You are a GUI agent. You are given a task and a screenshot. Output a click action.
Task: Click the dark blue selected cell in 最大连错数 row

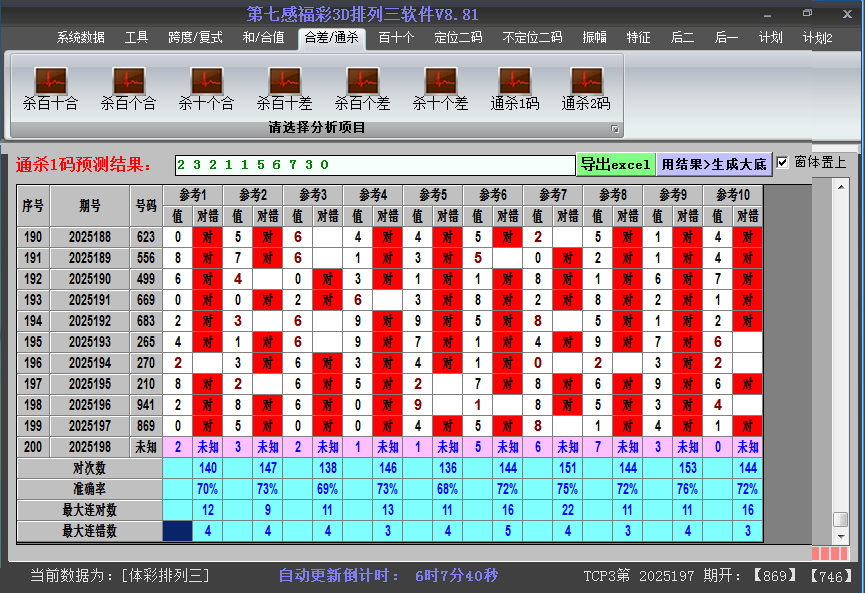[178, 531]
